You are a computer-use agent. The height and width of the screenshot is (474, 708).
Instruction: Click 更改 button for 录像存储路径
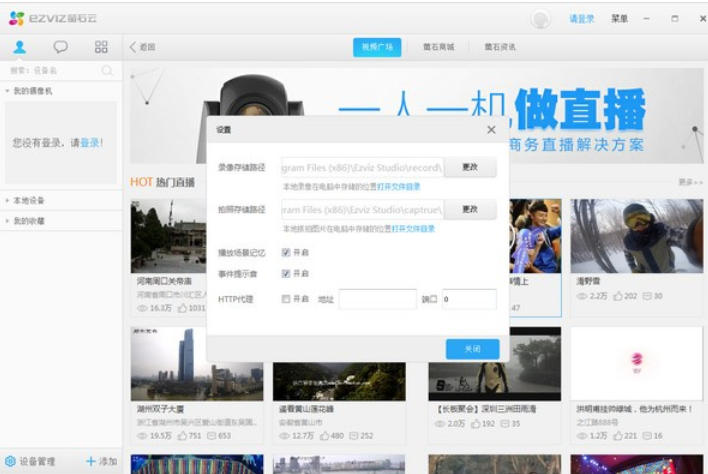470,168
